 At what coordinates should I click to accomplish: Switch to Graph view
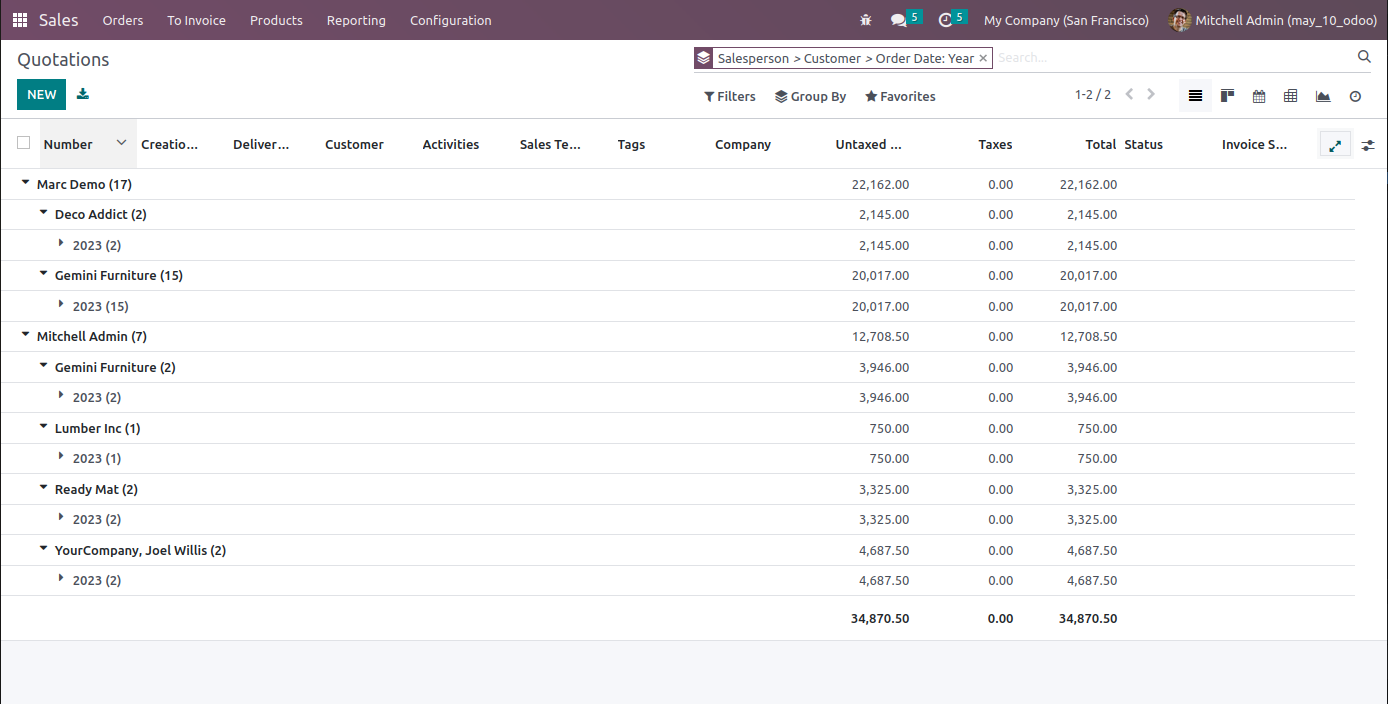pos(1323,96)
